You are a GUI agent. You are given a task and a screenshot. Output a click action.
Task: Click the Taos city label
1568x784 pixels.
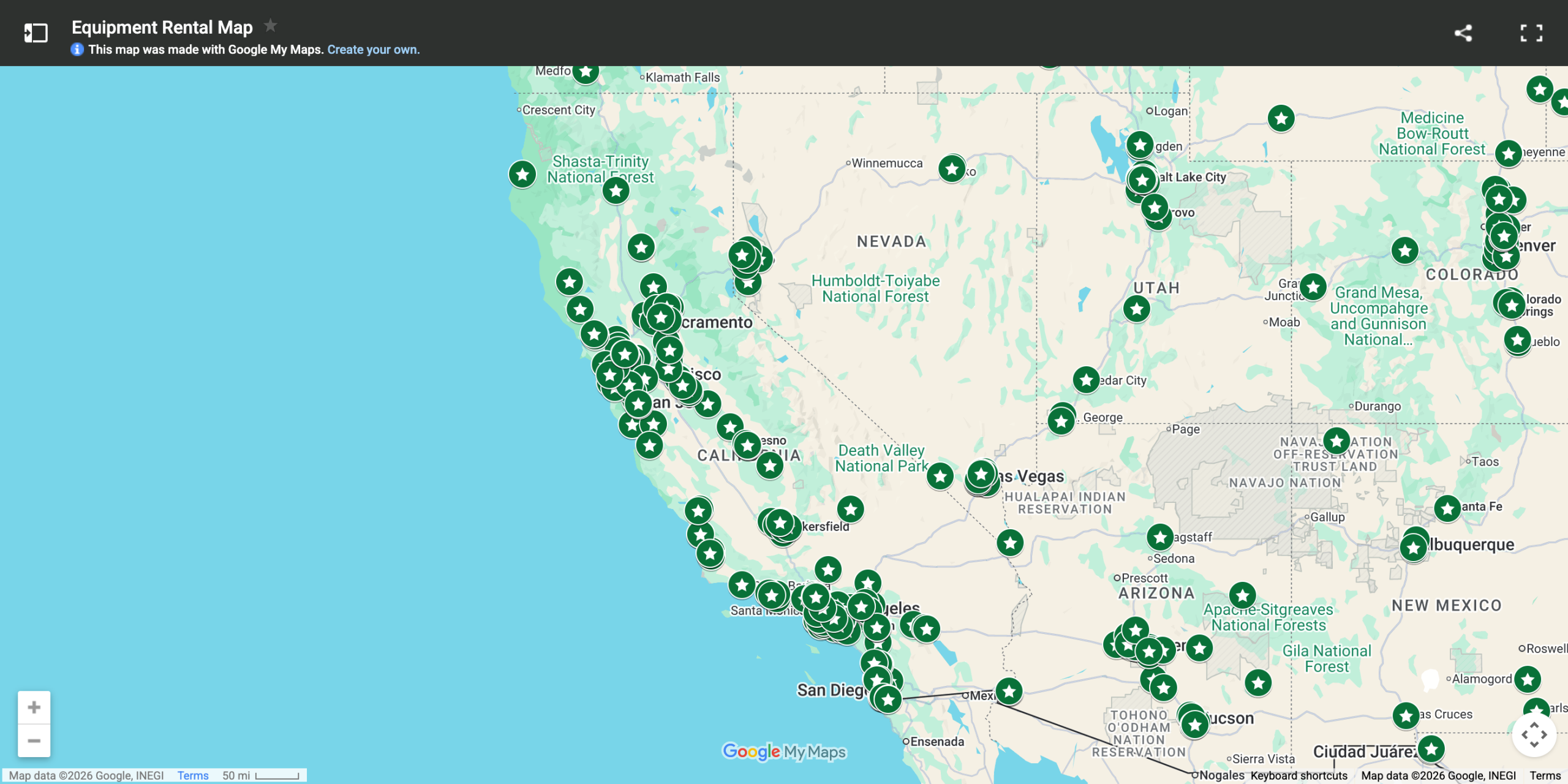click(1485, 462)
